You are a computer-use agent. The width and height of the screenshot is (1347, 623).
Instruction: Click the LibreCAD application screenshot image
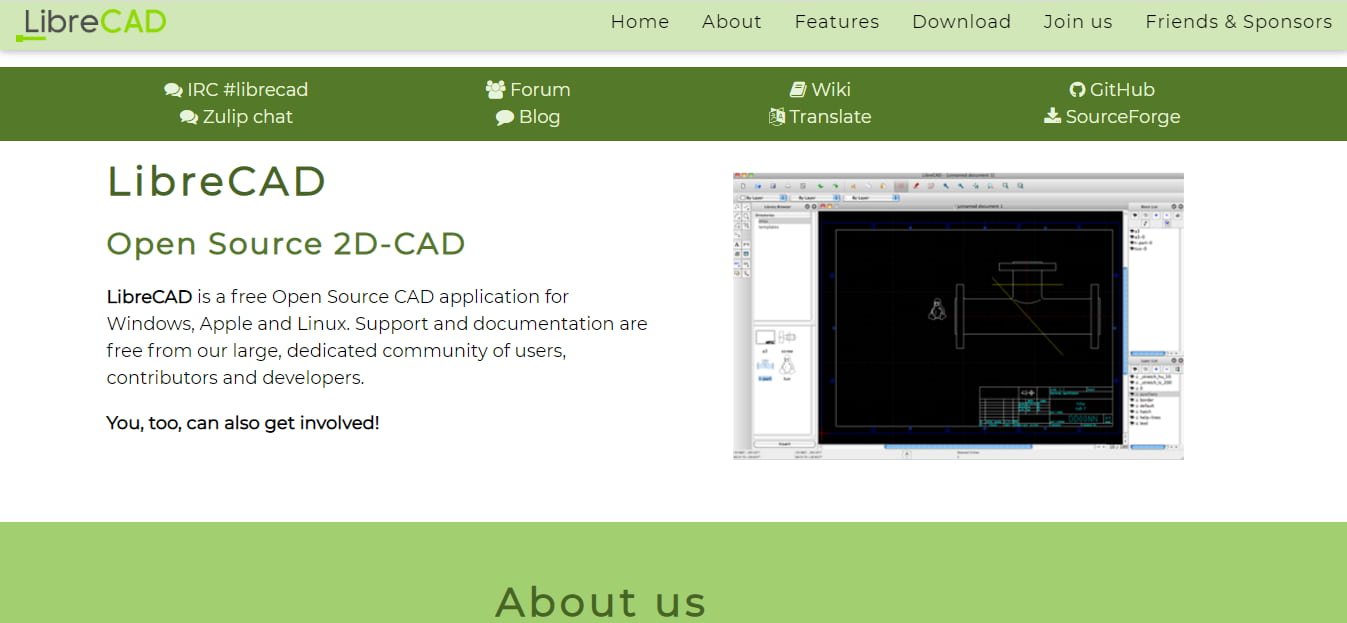[x=958, y=316]
